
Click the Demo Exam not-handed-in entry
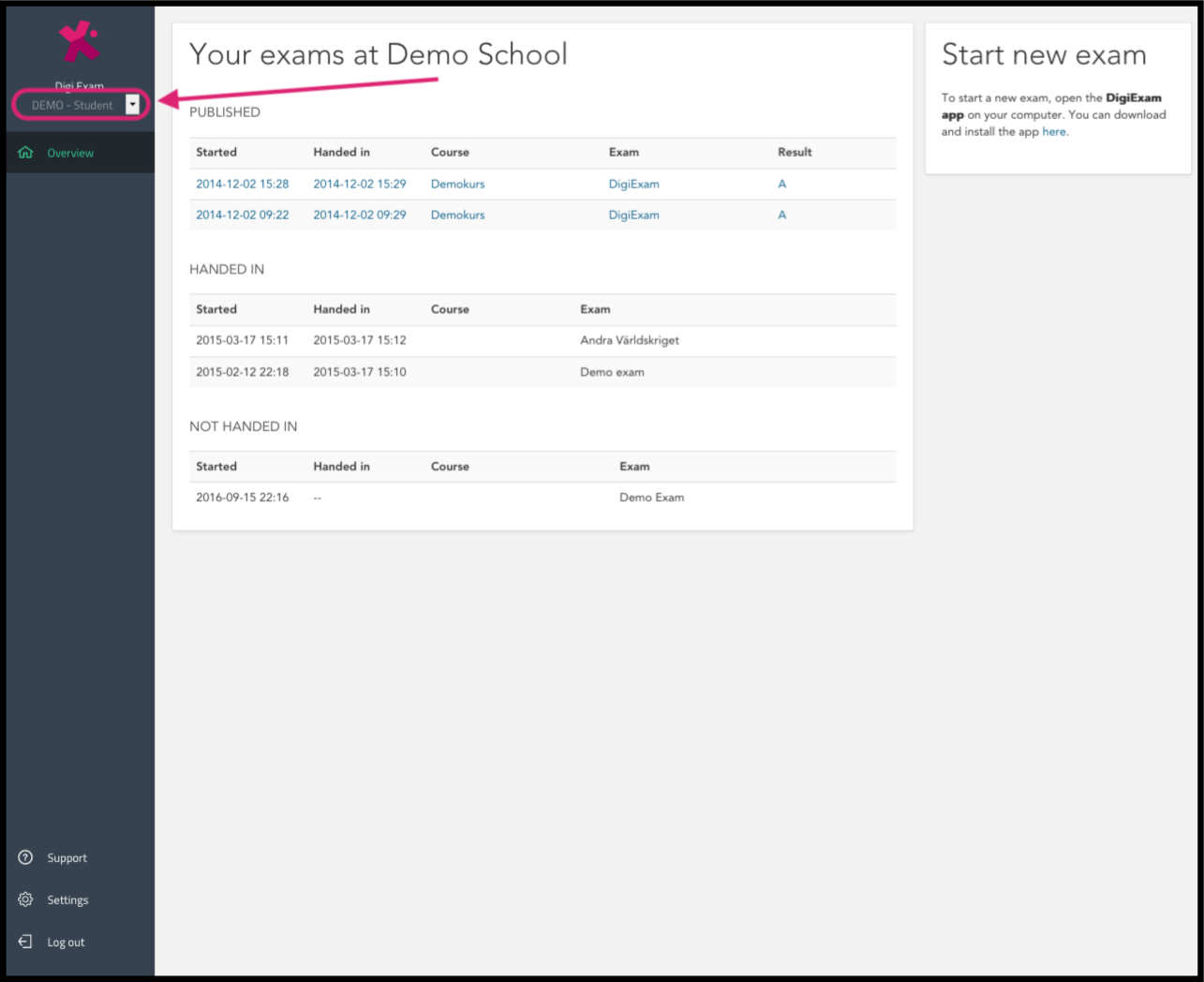(x=652, y=498)
